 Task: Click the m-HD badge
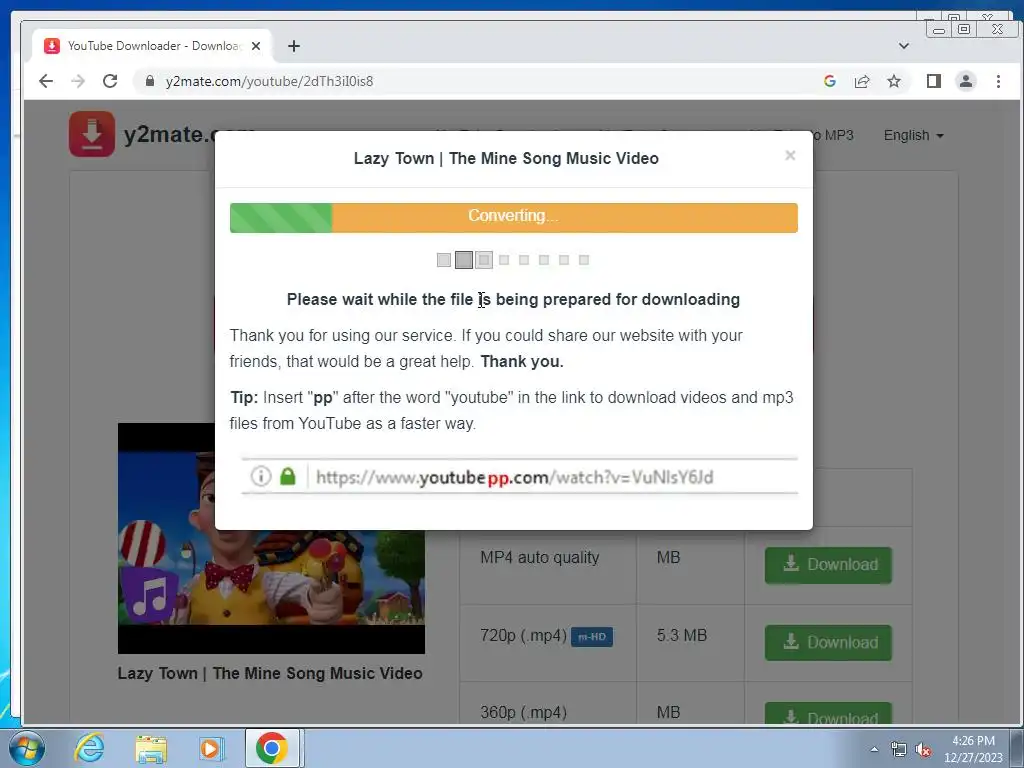point(592,637)
